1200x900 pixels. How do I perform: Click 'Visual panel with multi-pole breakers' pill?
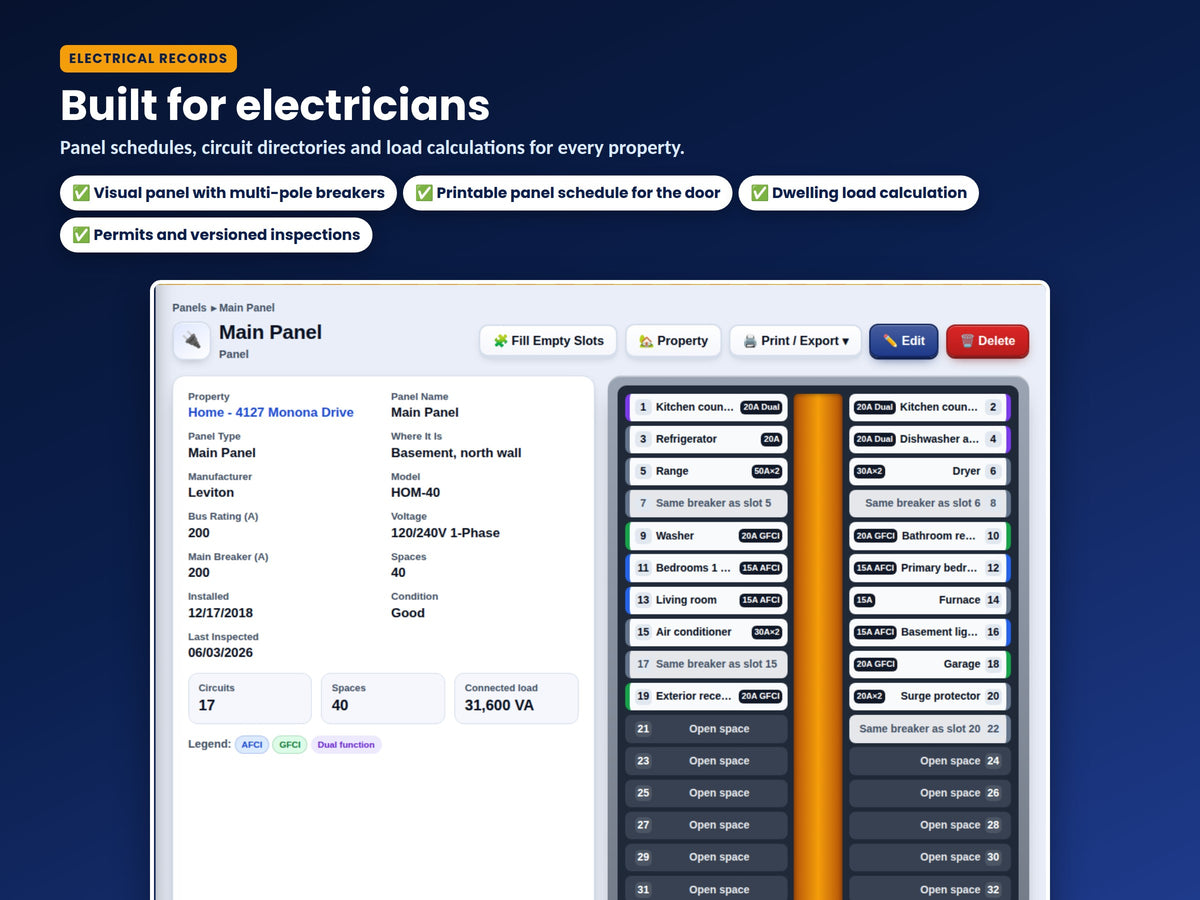pos(228,193)
